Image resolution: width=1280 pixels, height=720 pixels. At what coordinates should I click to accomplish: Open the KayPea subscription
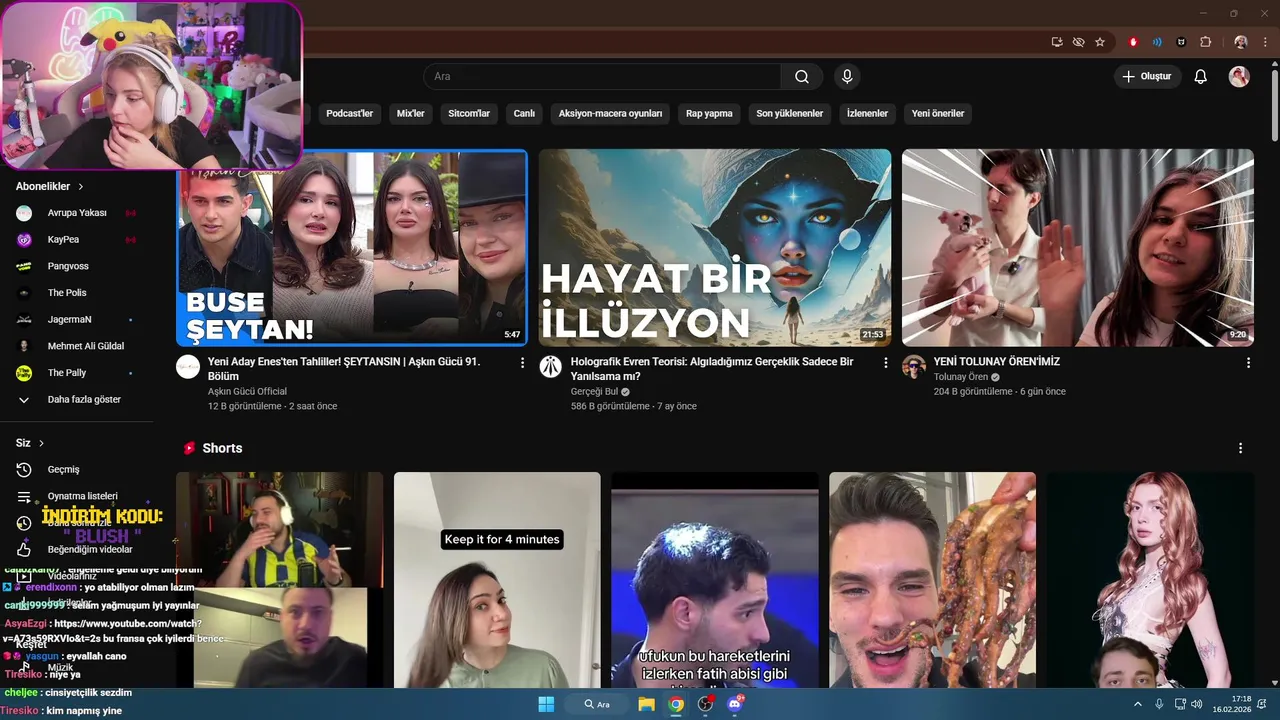[x=76, y=240]
